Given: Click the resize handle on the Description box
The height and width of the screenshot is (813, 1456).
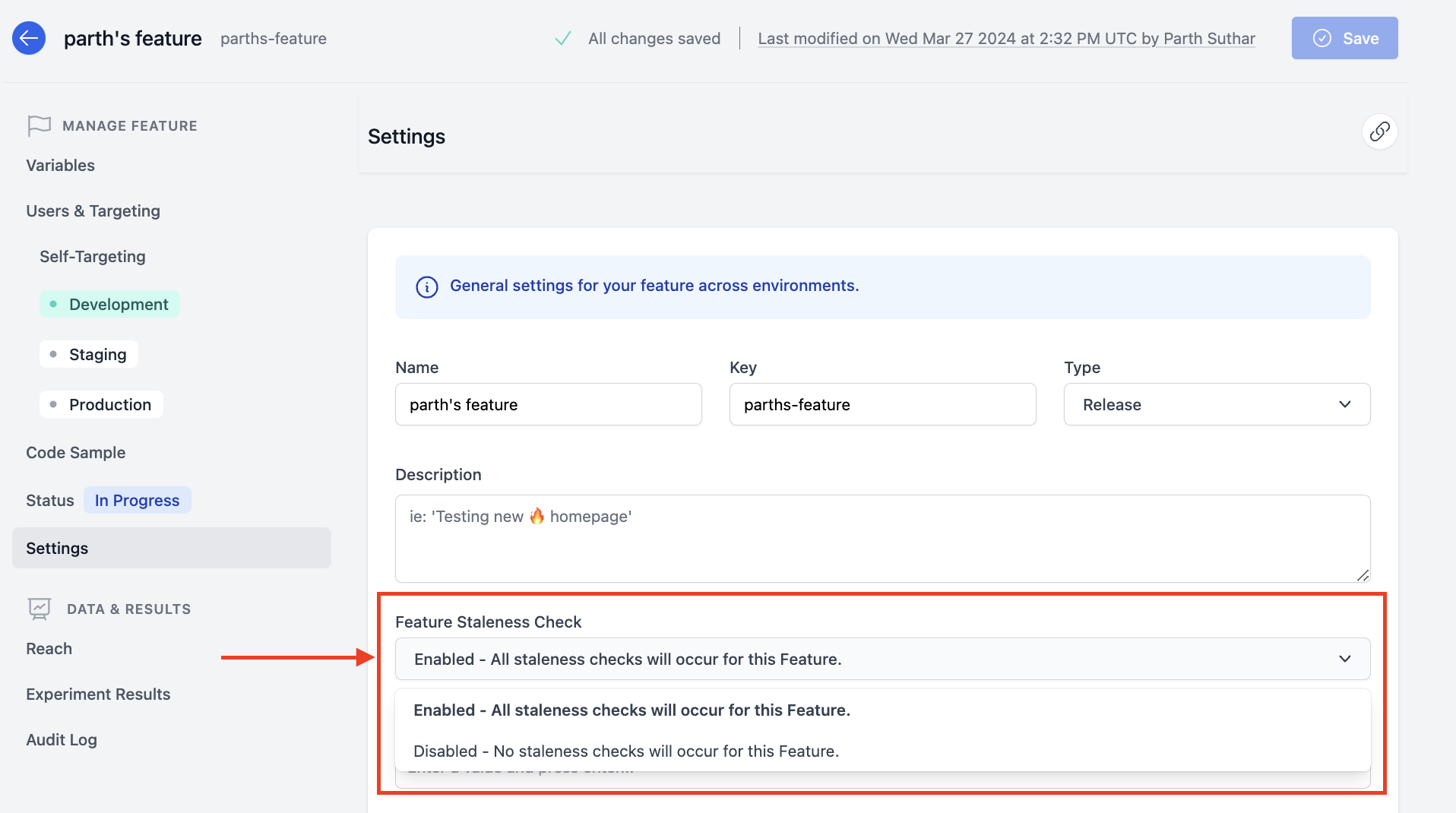Looking at the screenshot, I should (x=1363, y=575).
